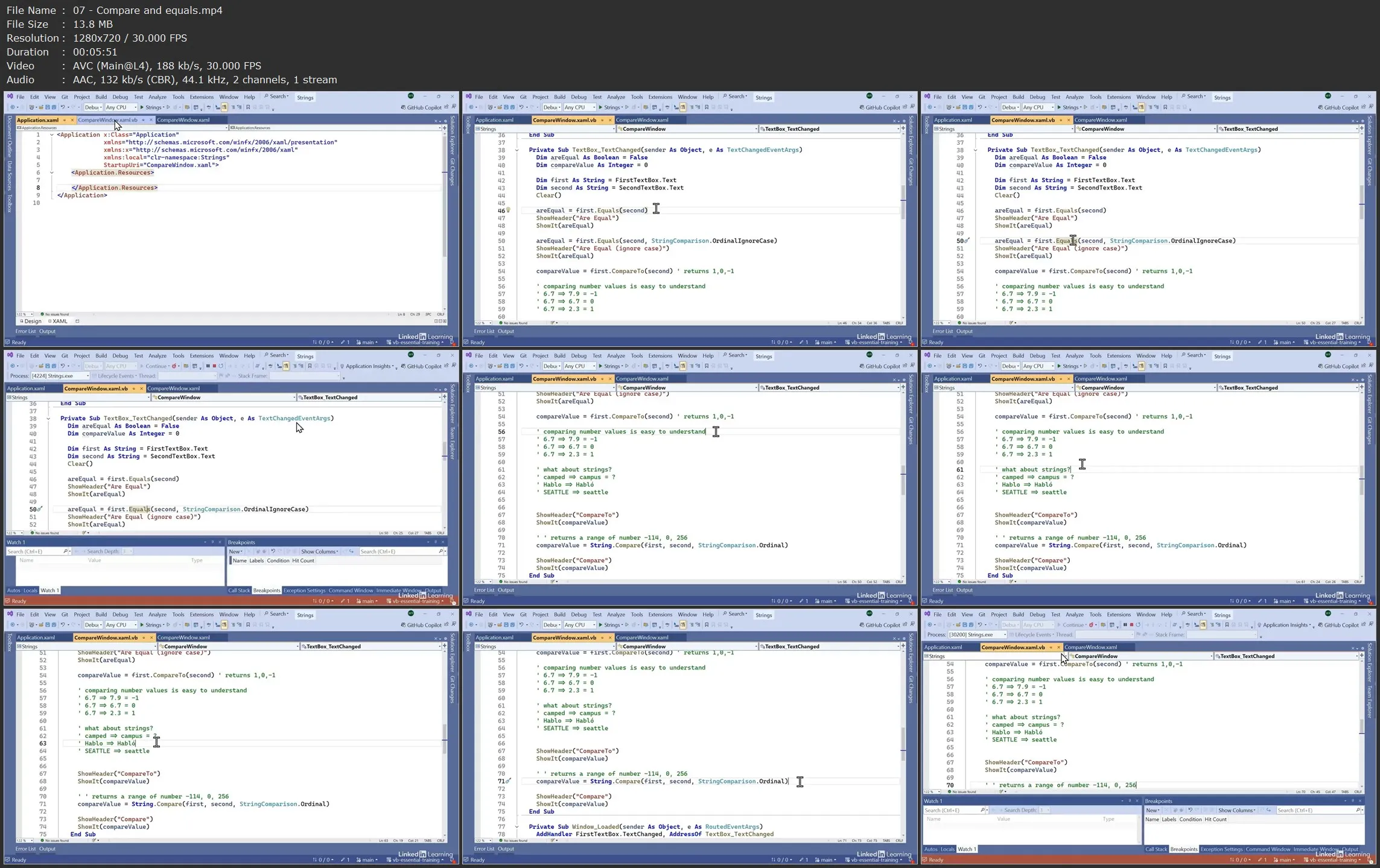Open Any CPU platform dropdown in Application.xaml window
The width and height of the screenshot is (1380, 868).
pyautogui.click(x=121, y=107)
